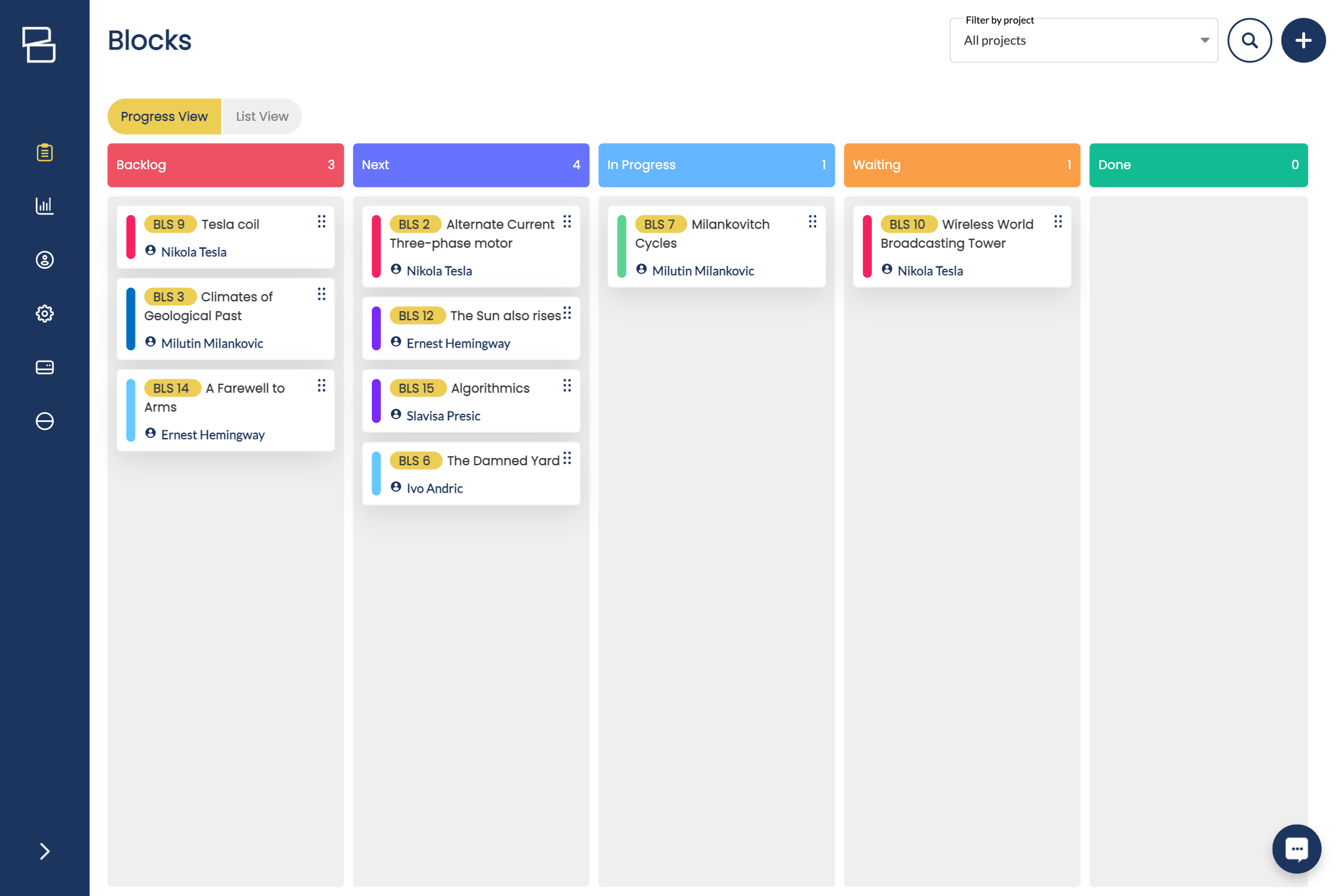The image size is (1344, 896).
Task: Click drag handle on Wireless World Broadcasting Tower card
Action: [1058, 221]
